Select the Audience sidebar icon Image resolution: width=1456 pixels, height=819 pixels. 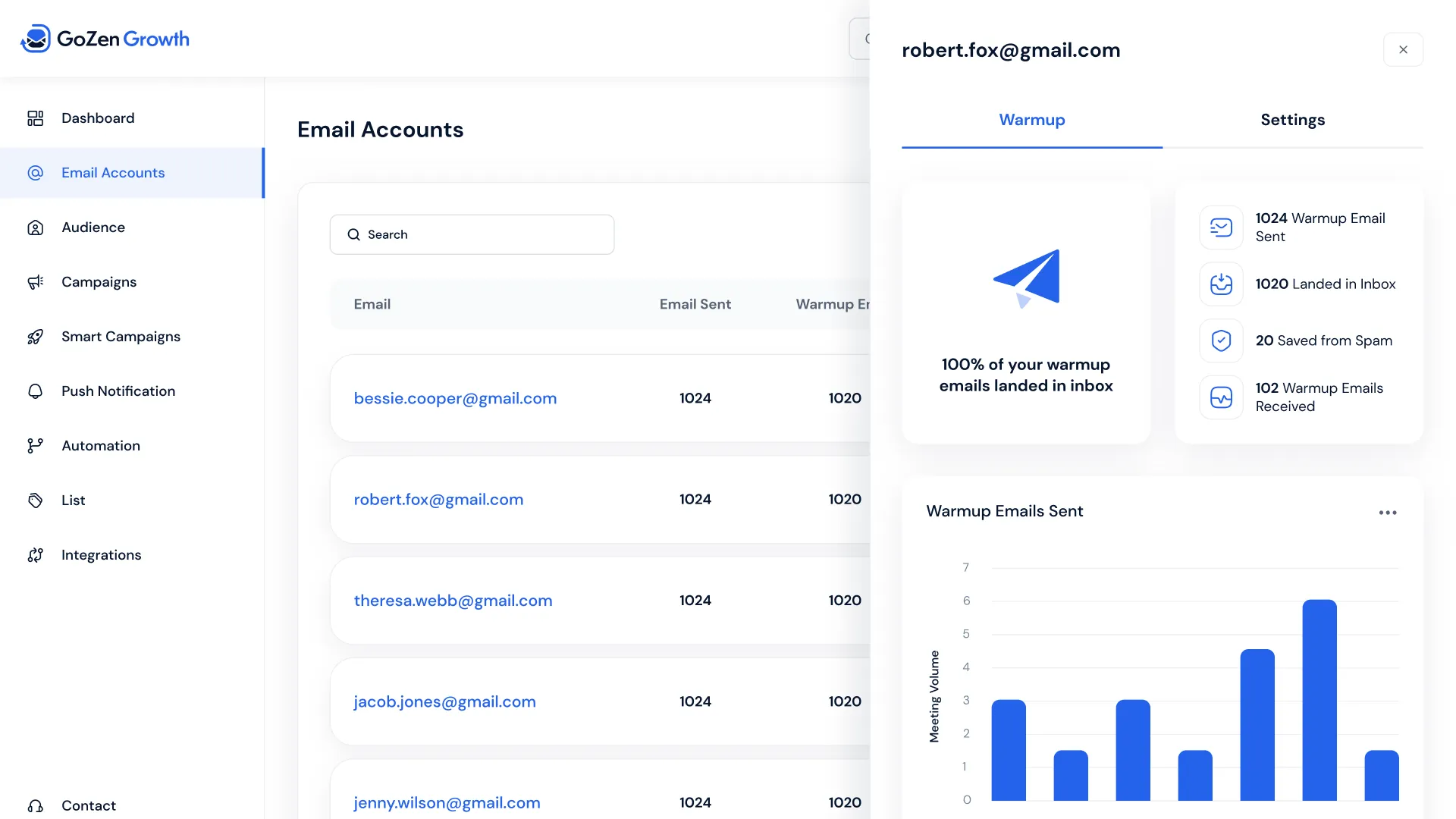(35, 227)
